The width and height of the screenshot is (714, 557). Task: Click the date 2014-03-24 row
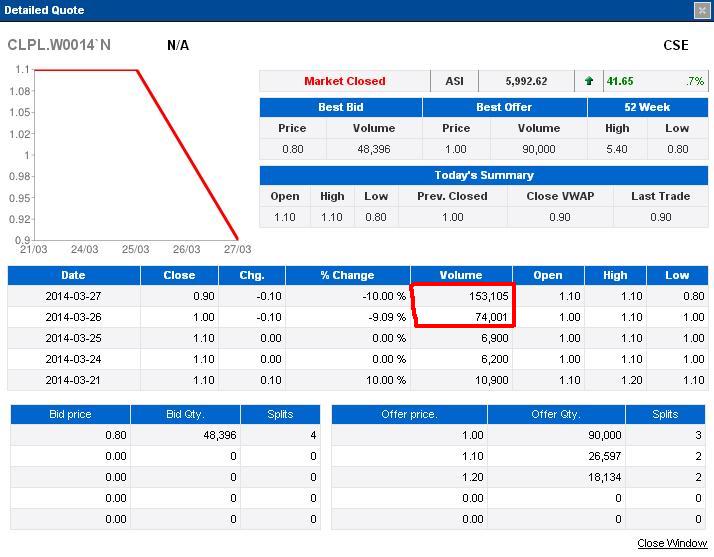click(73, 359)
